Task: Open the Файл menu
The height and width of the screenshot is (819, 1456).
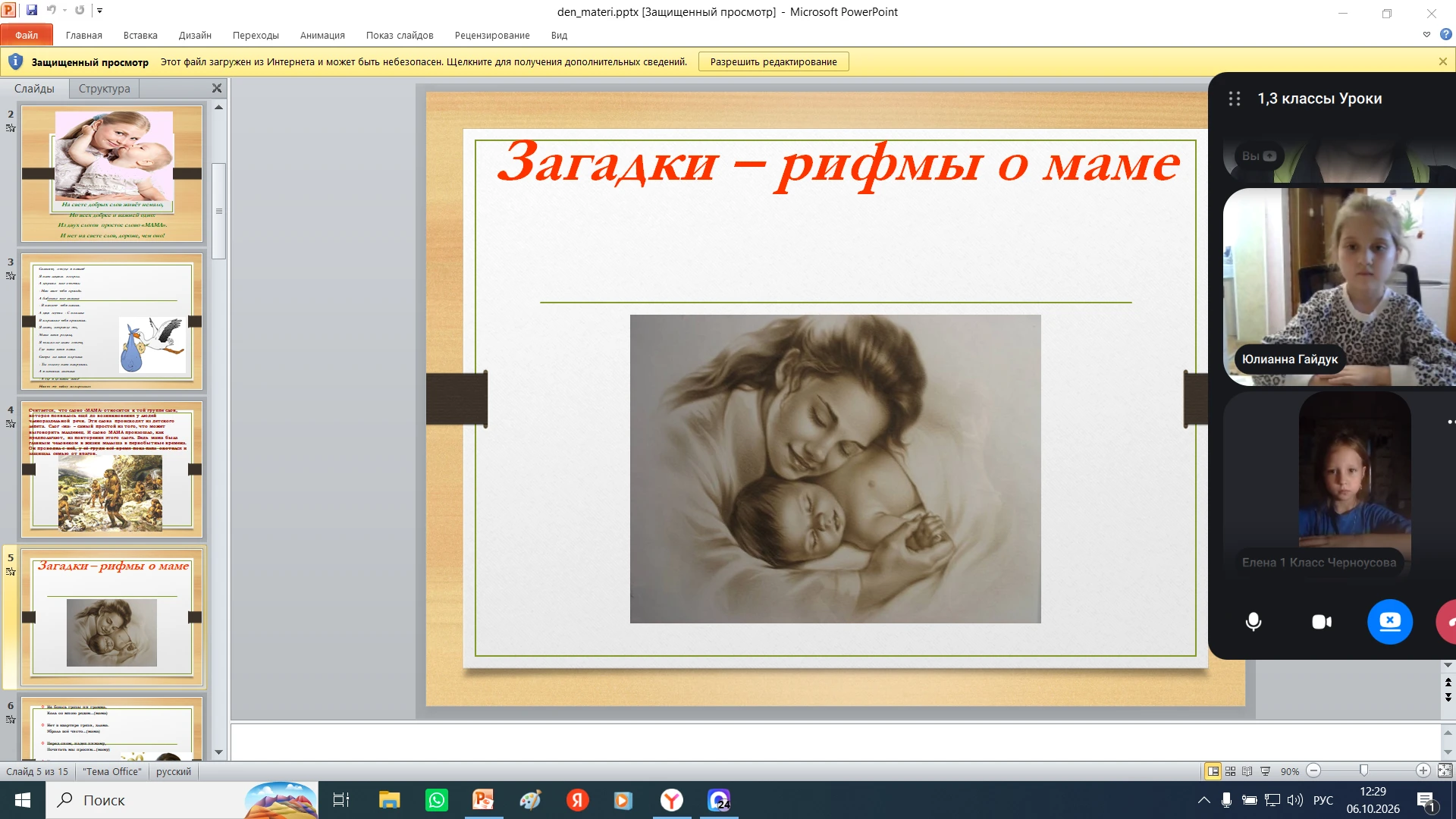Action: [x=27, y=35]
